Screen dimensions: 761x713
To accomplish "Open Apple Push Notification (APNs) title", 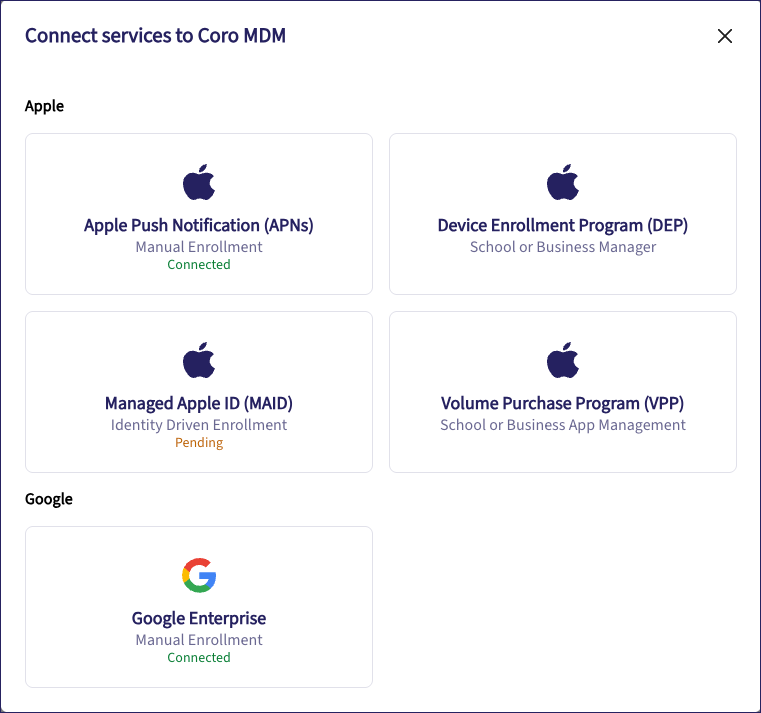I will pyautogui.click(x=199, y=225).
